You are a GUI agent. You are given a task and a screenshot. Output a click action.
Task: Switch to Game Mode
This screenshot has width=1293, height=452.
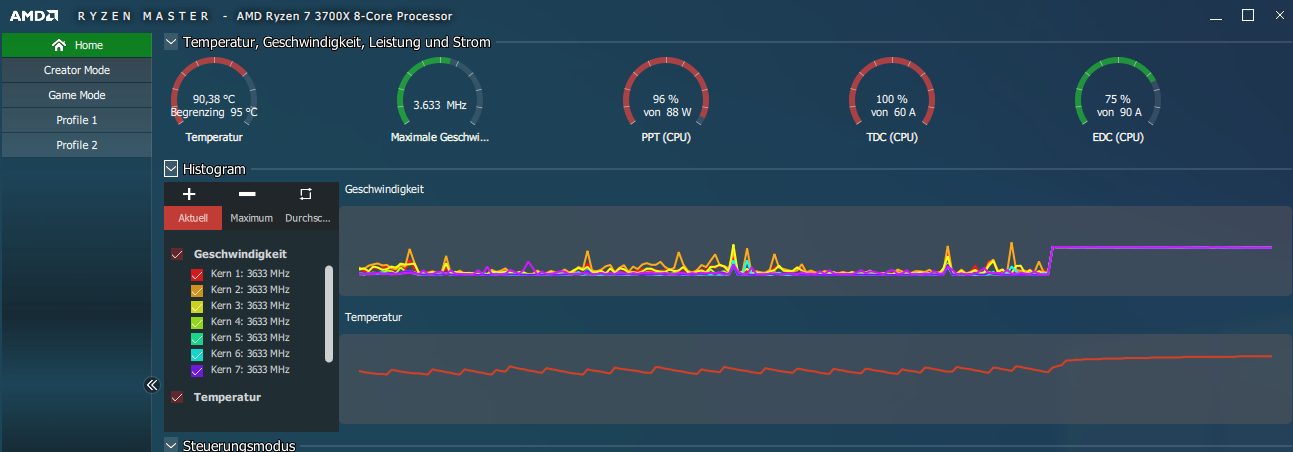[x=77, y=95]
